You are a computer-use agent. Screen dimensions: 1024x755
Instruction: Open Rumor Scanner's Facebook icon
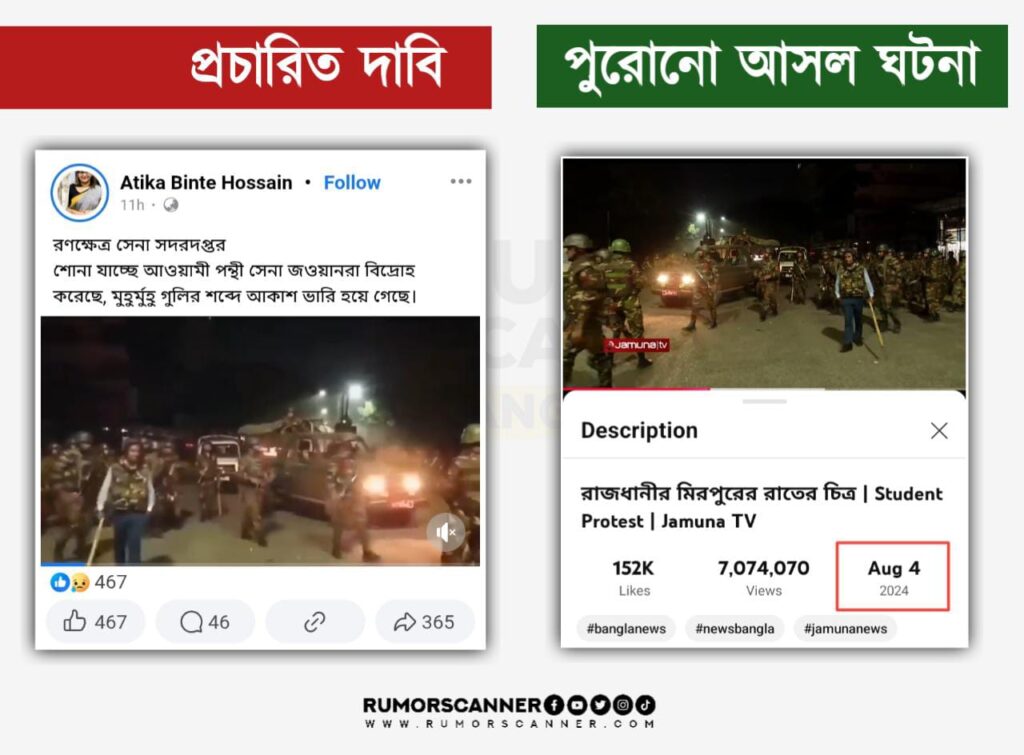[x=554, y=705]
